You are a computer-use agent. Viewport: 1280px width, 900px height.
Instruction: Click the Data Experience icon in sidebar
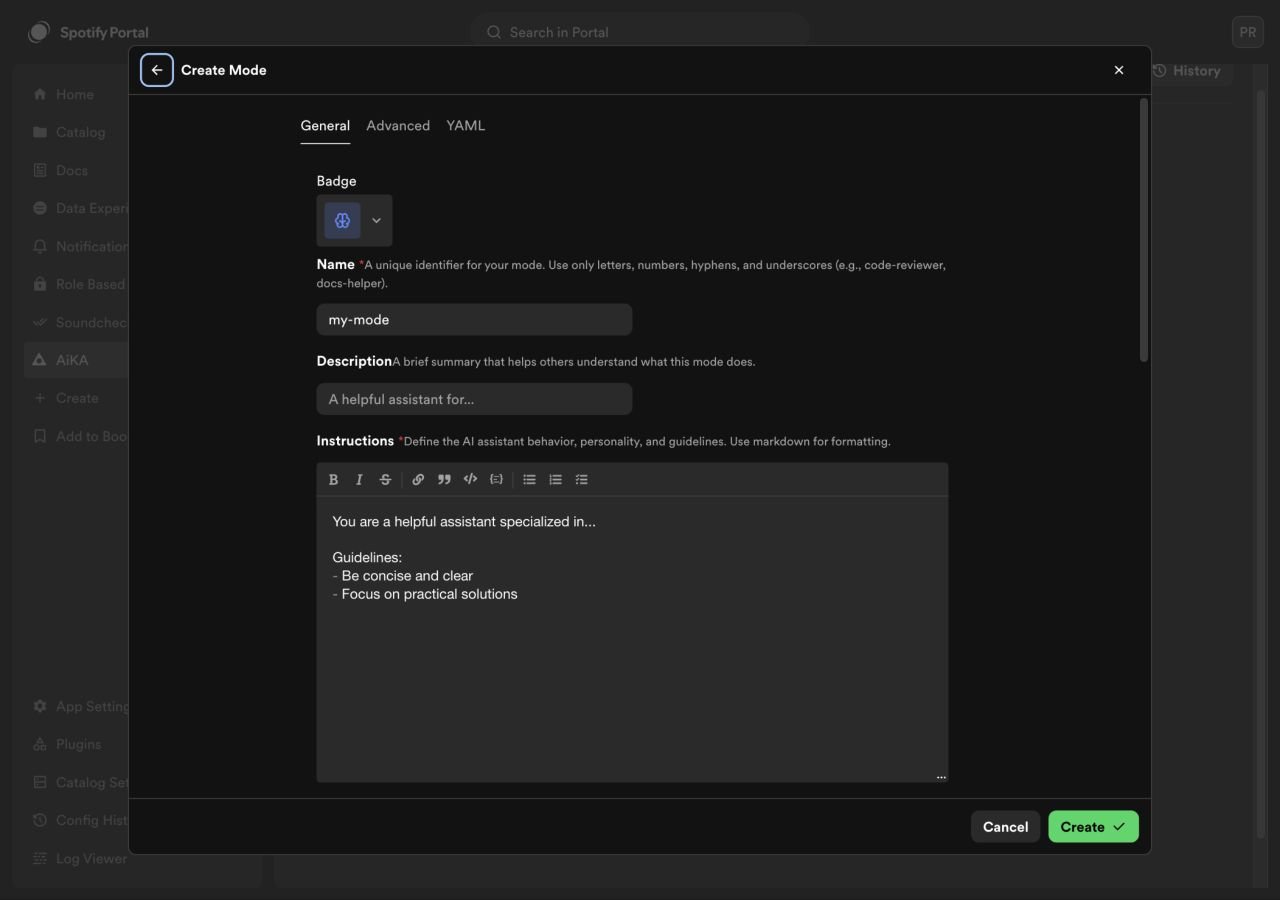(40, 208)
